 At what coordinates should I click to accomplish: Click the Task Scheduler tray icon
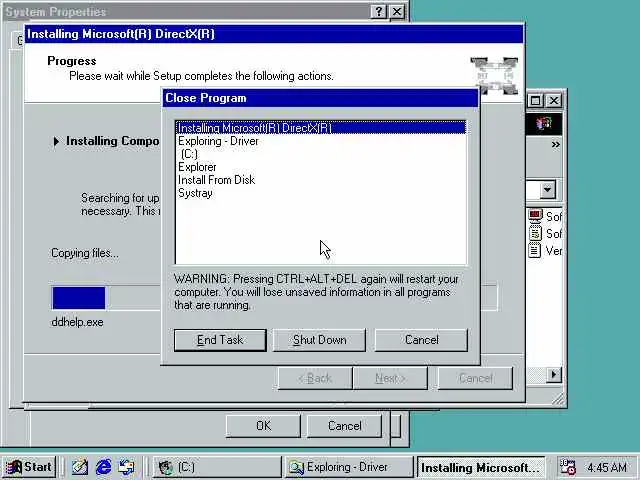pyautogui.click(x=567, y=467)
